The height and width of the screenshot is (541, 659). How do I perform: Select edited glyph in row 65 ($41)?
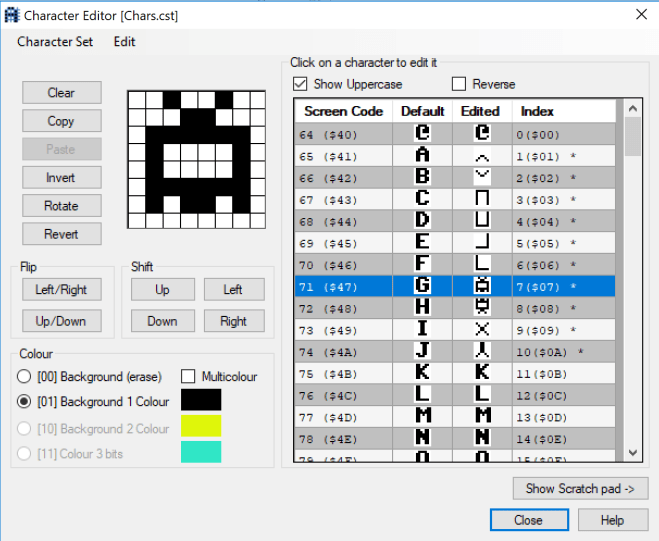tap(482, 156)
